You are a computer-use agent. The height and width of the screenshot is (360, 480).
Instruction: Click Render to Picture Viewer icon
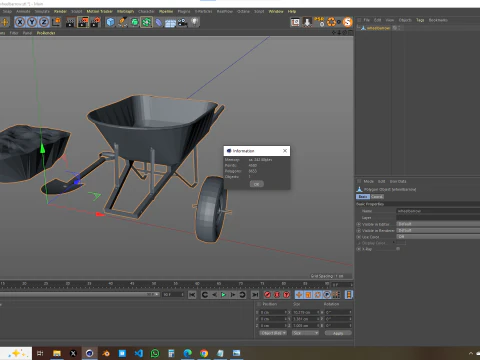[83, 22]
